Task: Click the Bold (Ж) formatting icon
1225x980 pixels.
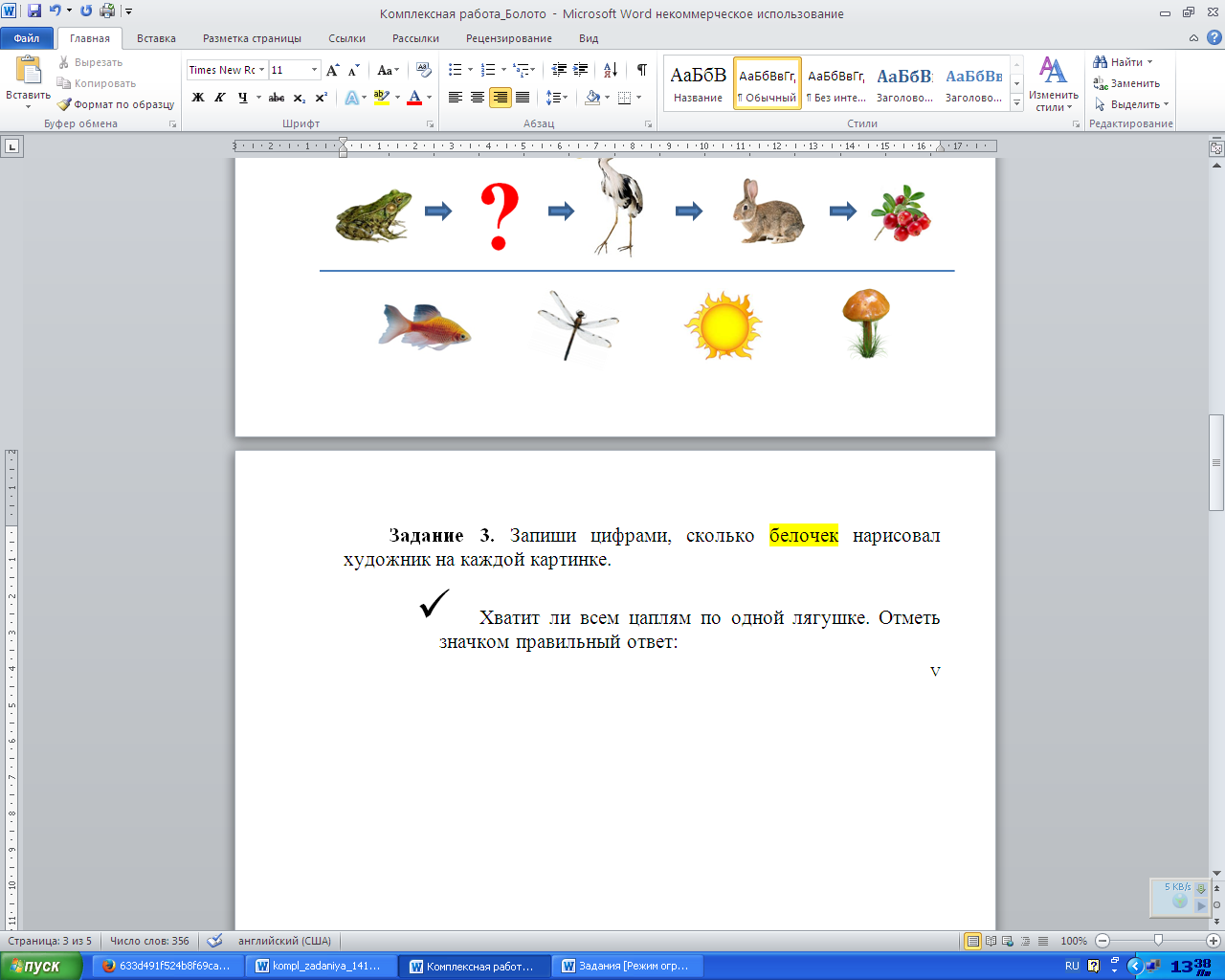Action: tap(198, 98)
